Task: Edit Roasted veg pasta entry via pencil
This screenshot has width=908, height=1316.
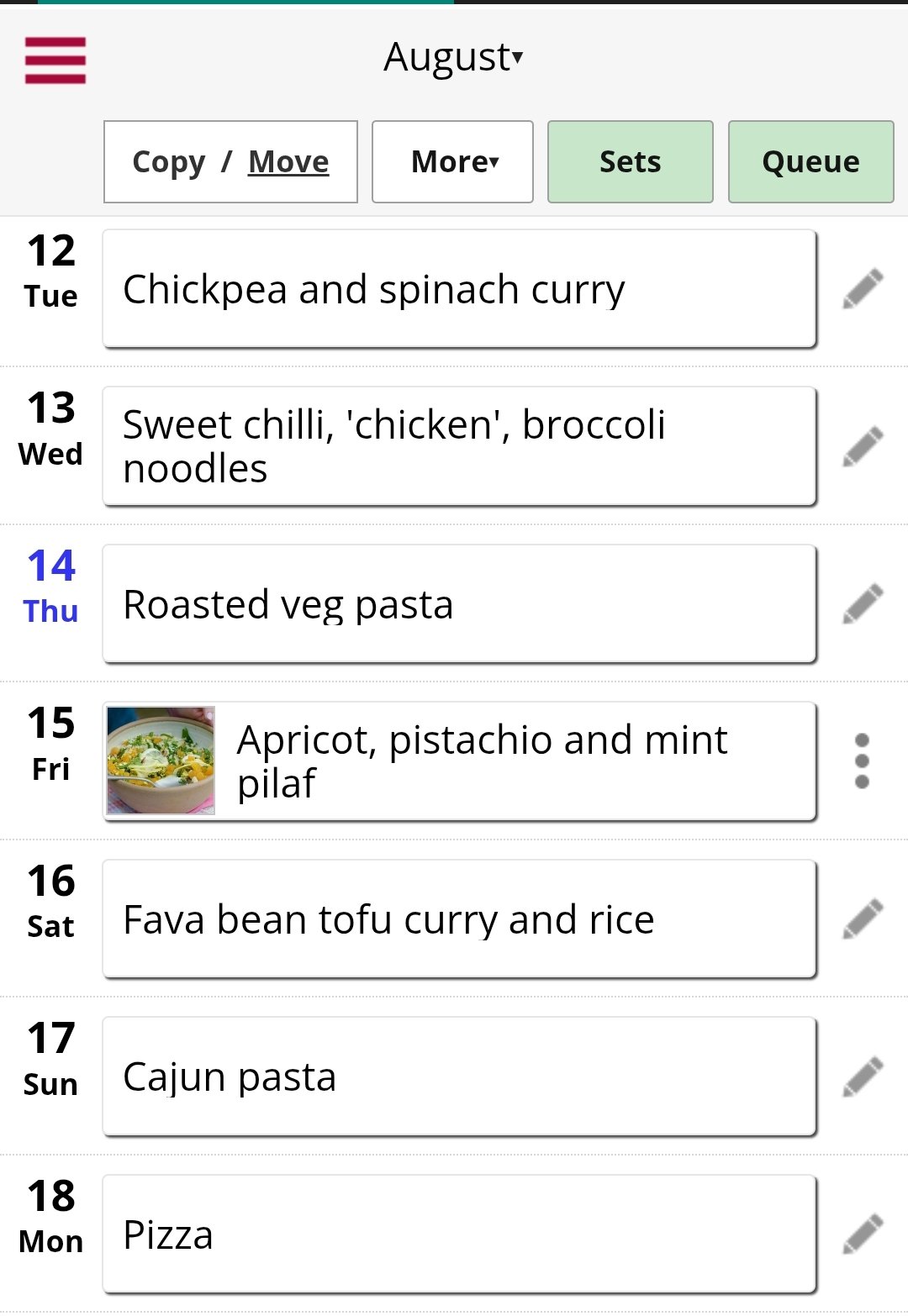Action: coord(863,603)
